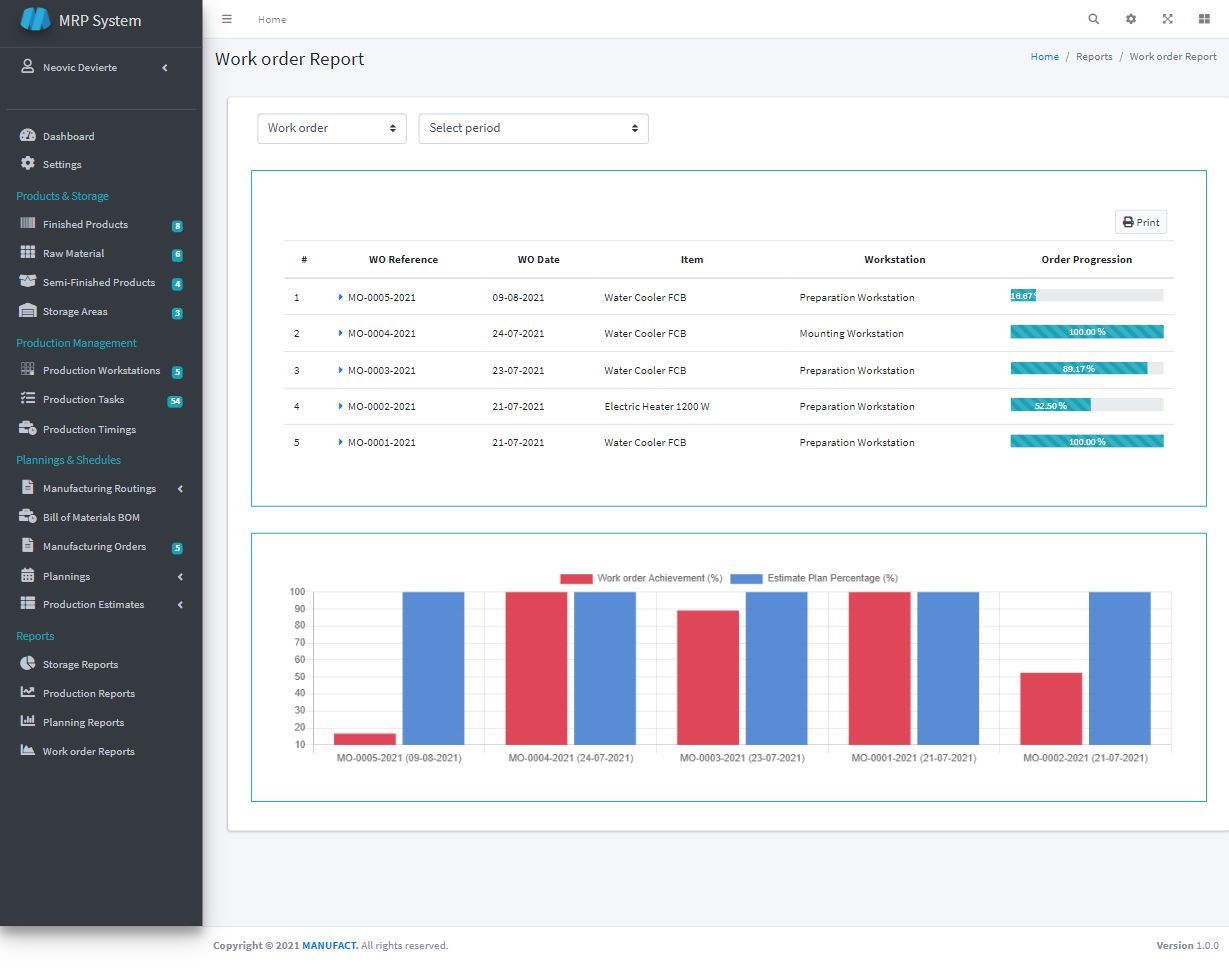Screen dimensions: 1229x979
Task: Toggle sidebar with the hamburger menu icon
Action: point(227,19)
